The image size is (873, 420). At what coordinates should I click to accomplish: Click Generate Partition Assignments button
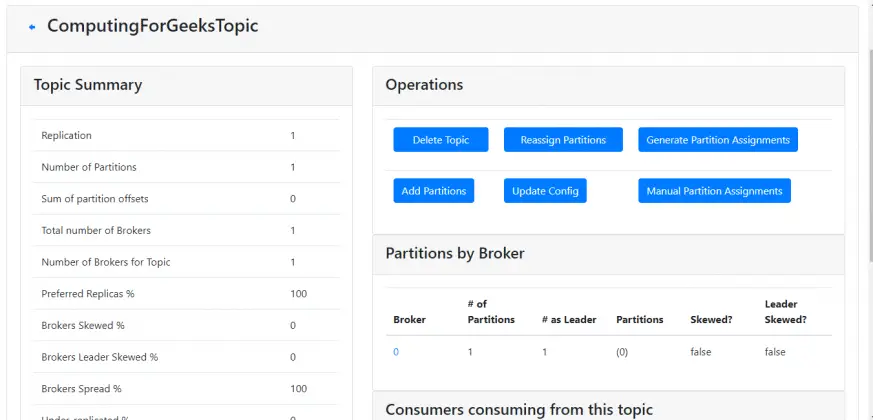pyautogui.click(x=717, y=140)
